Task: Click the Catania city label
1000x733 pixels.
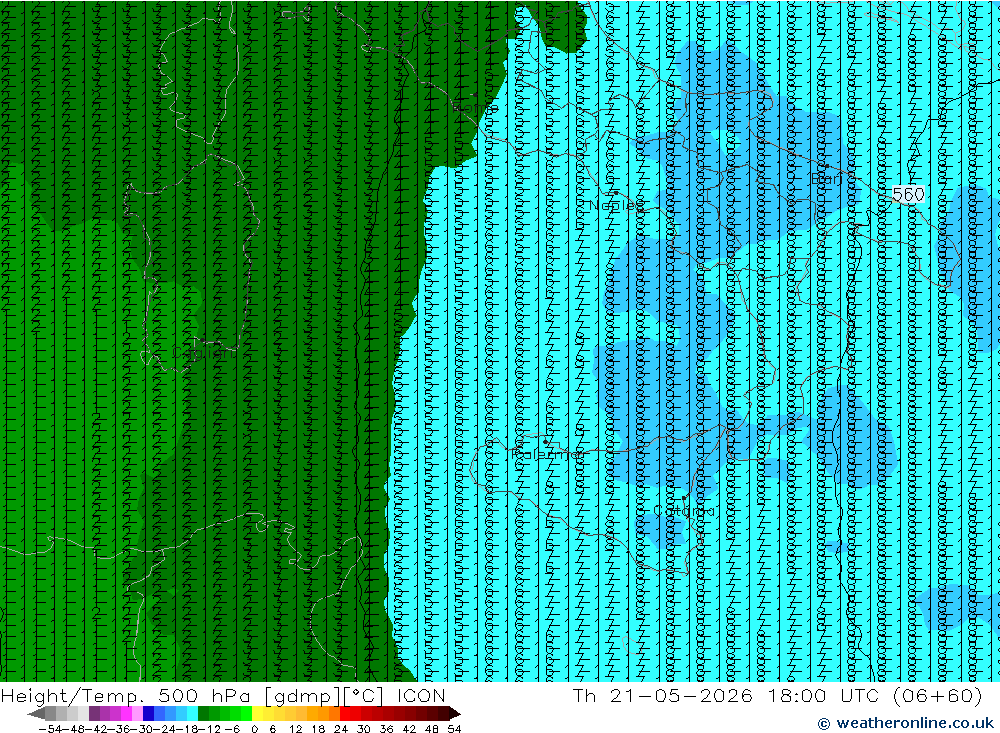Action: pyautogui.click(x=684, y=511)
